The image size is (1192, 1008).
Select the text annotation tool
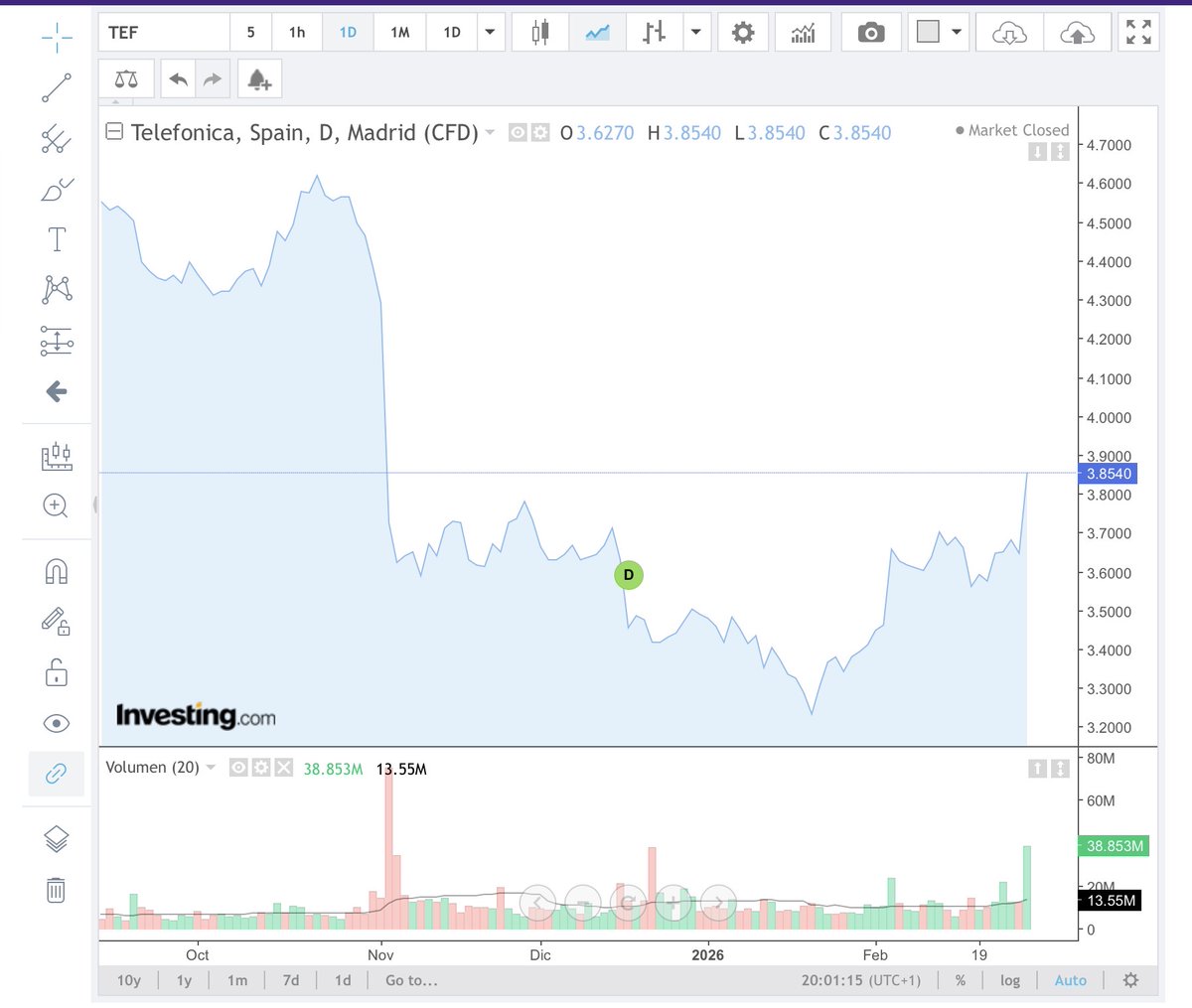pos(57,239)
